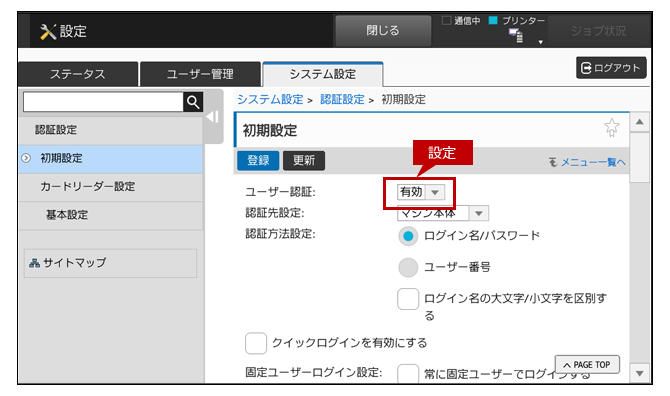Click the scrollbar up arrow

coord(639,122)
